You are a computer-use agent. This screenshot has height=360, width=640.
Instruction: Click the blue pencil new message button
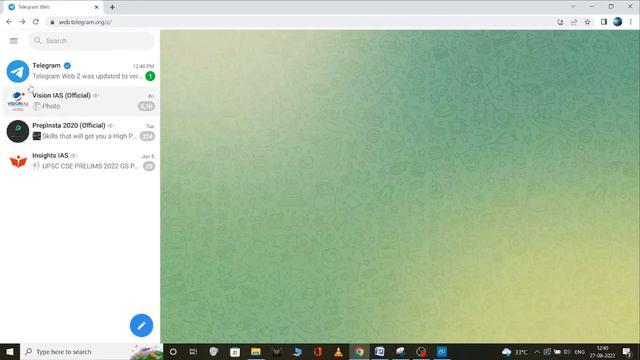pos(141,325)
